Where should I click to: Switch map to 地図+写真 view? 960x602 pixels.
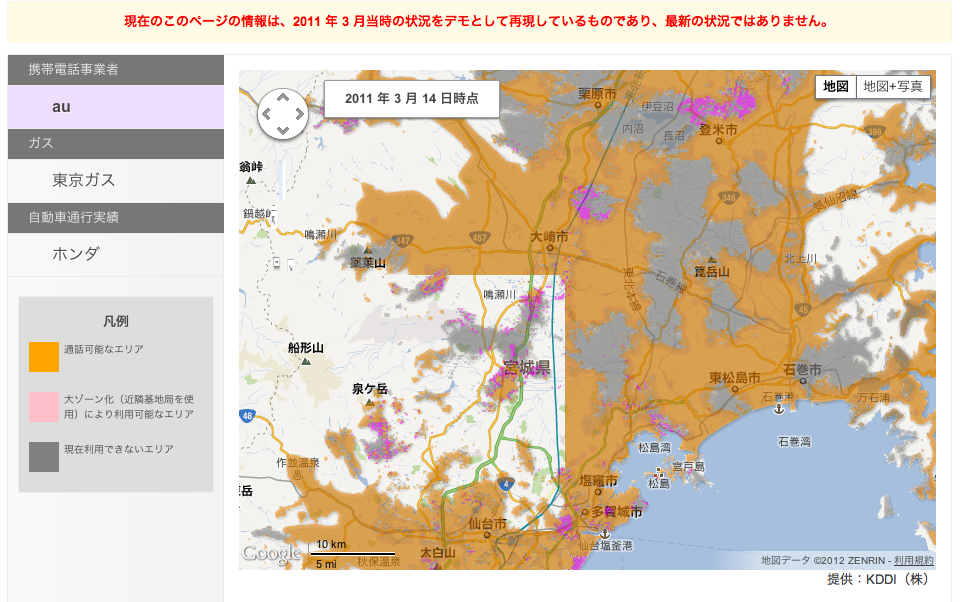point(893,86)
